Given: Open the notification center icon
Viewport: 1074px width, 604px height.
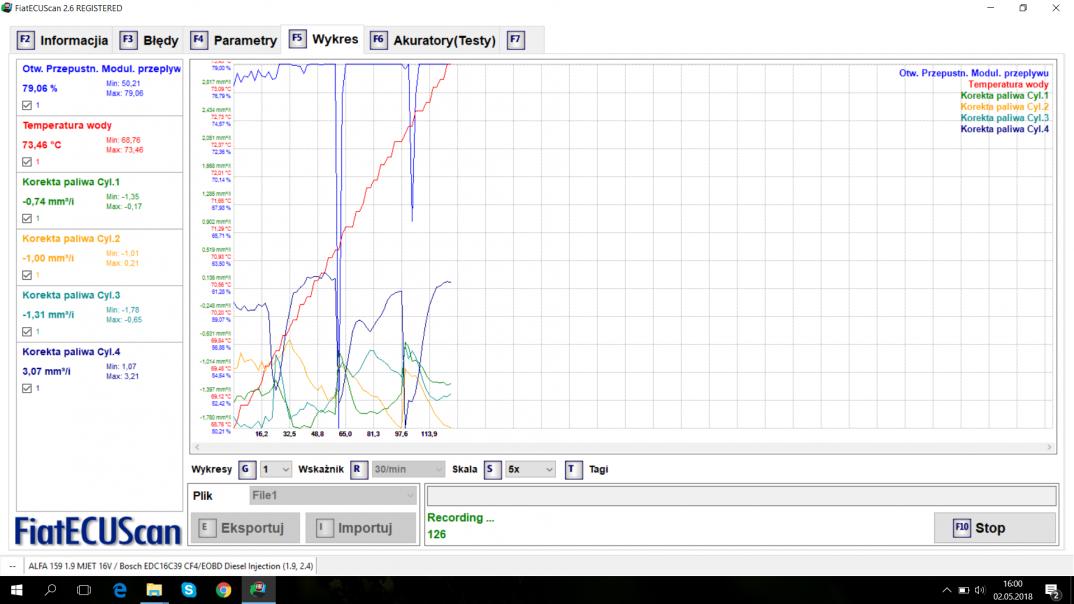Looking at the screenshot, I should coord(1052,590).
